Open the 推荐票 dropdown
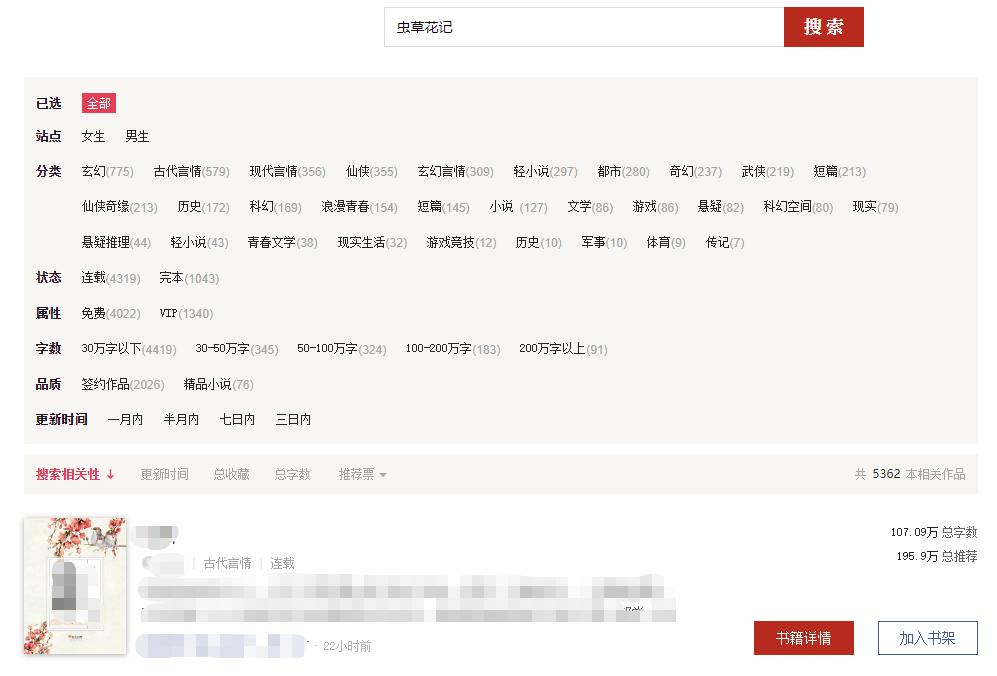The width and height of the screenshot is (997, 676). [x=352, y=474]
